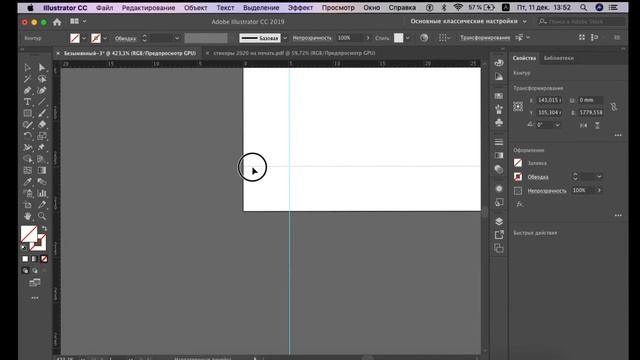Select the Magic Wand tool
The width and height of the screenshot is (640, 360).
click(27, 79)
